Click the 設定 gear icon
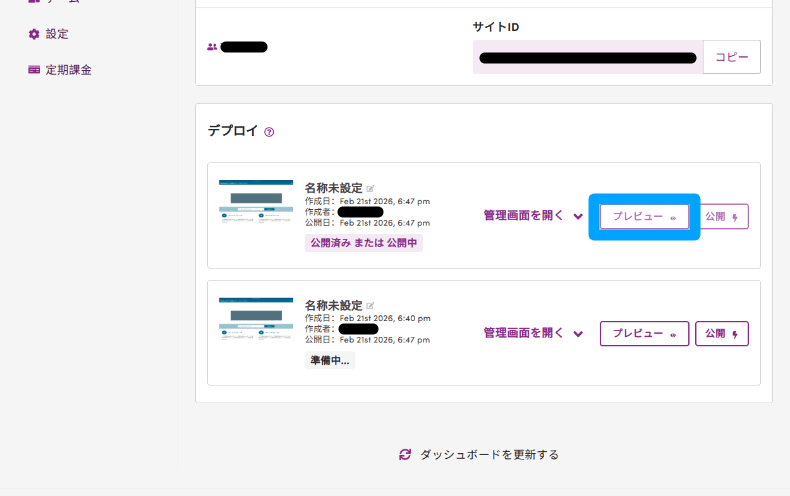The height and width of the screenshot is (496, 790). point(34,34)
